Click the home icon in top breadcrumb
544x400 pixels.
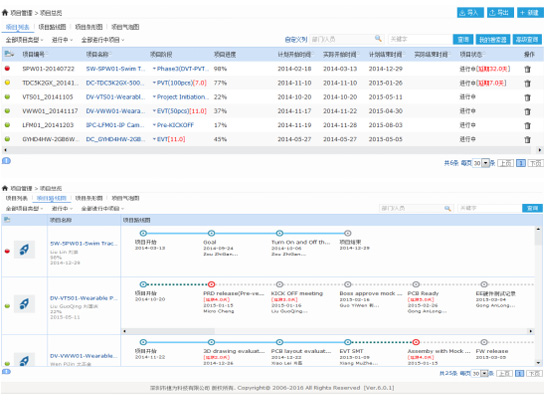pyautogui.click(x=5, y=13)
